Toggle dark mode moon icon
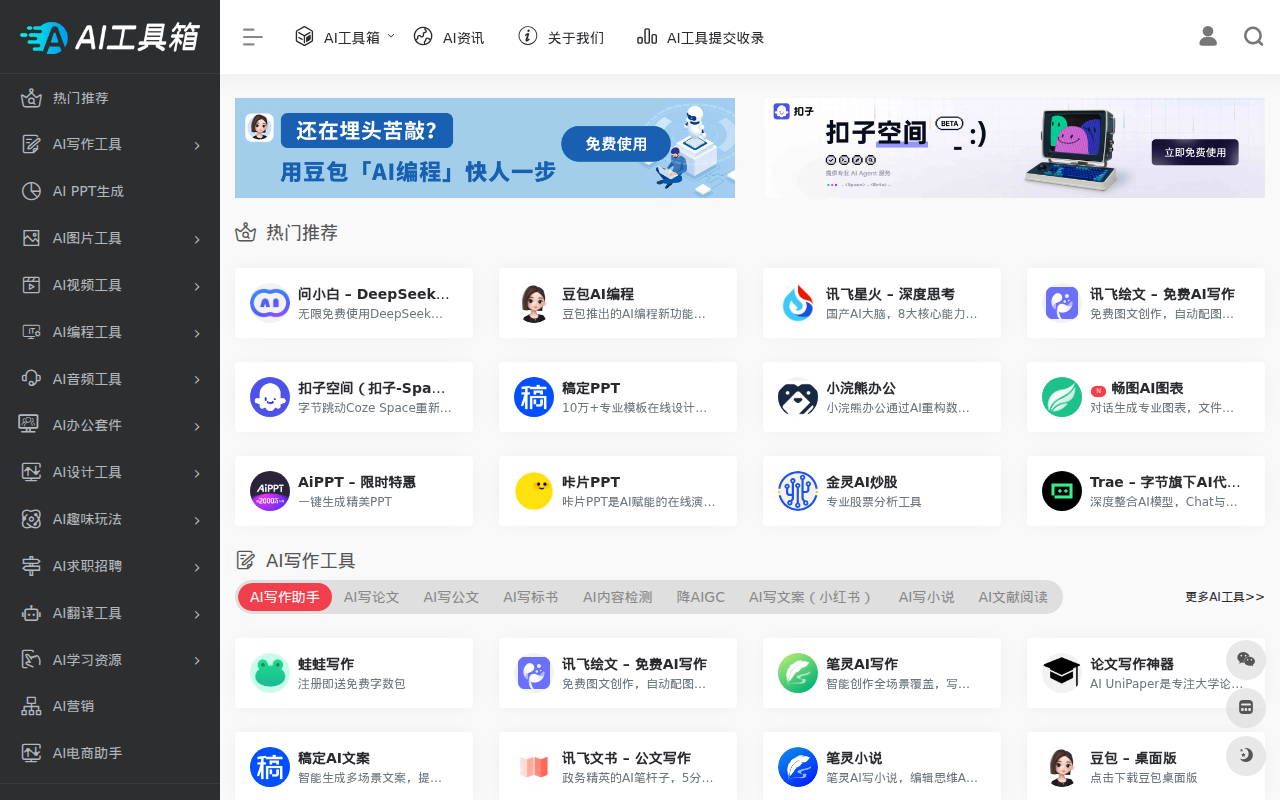Image resolution: width=1280 pixels, height=800 pixels. [1246, 755]
